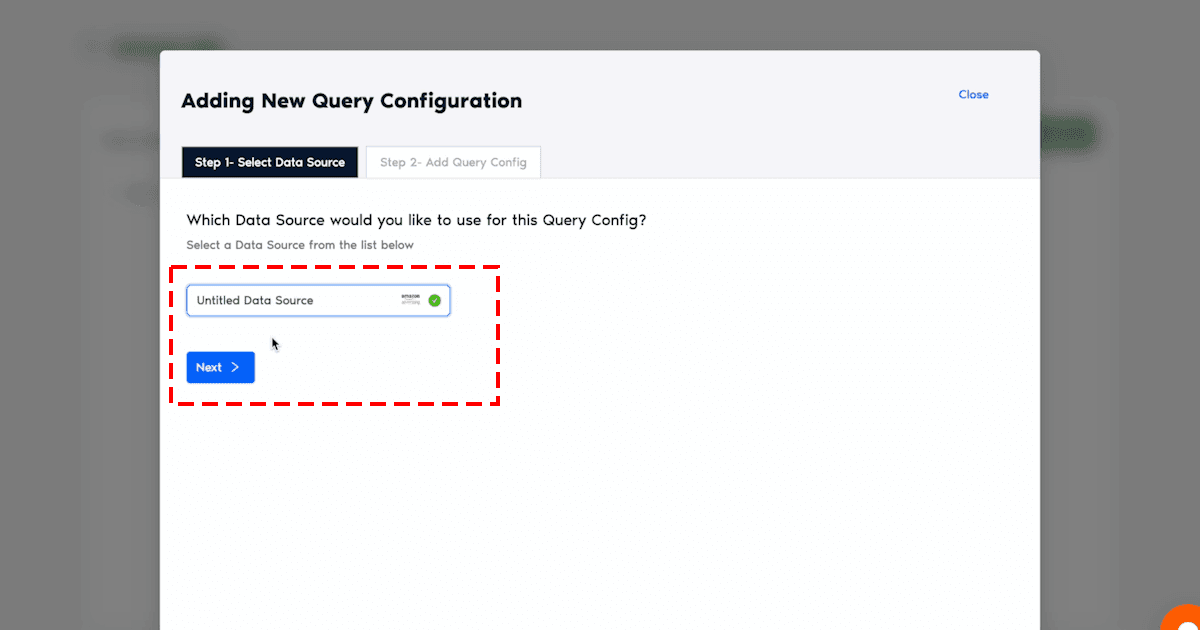This screenshot has height=630, width=1200.
Task: Click the 'Adding New Query Configuration' heading
Action: (351, 101)
